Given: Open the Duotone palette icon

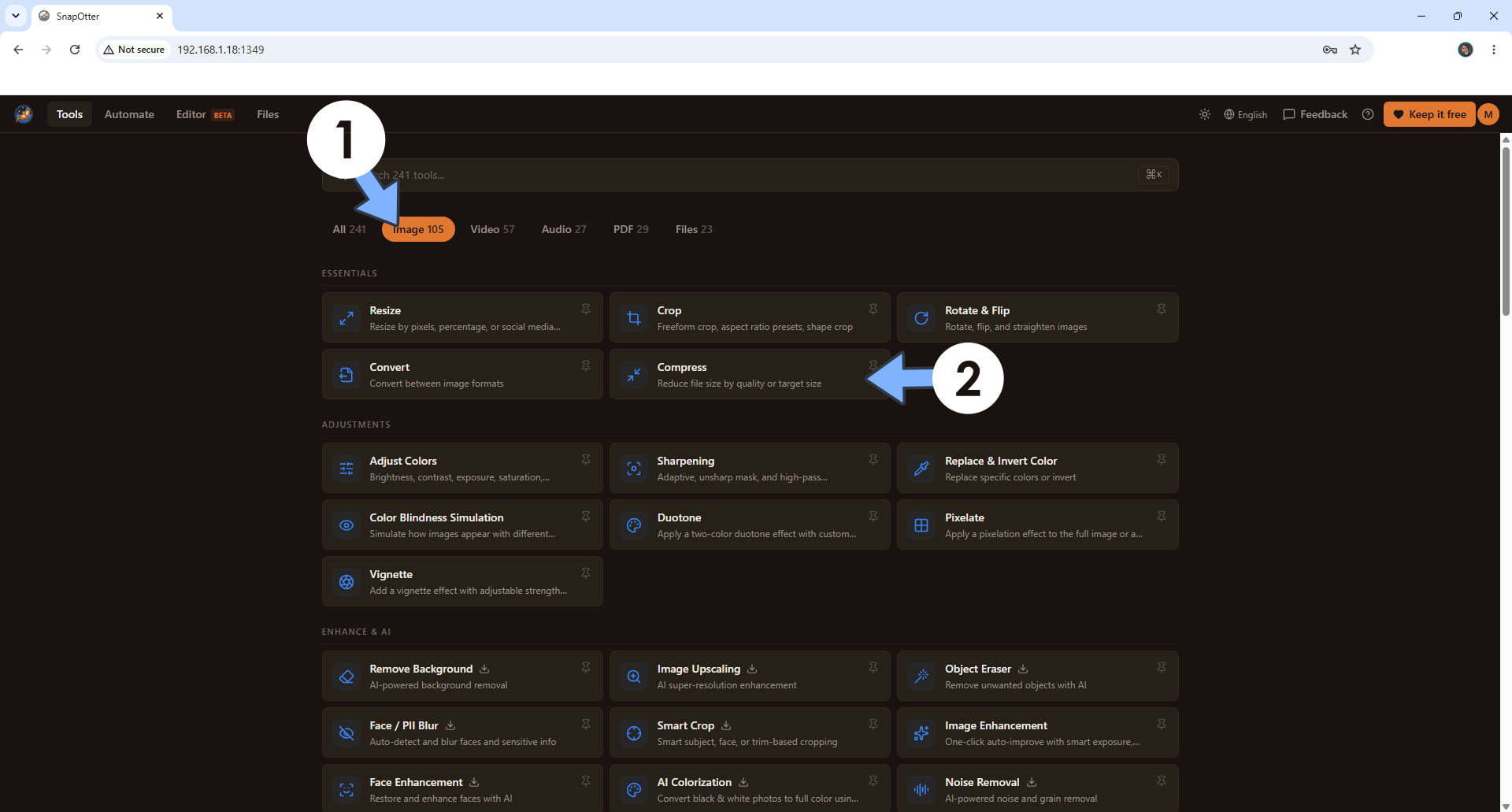Looking at the screenshot, I should (x=634, y=525).
